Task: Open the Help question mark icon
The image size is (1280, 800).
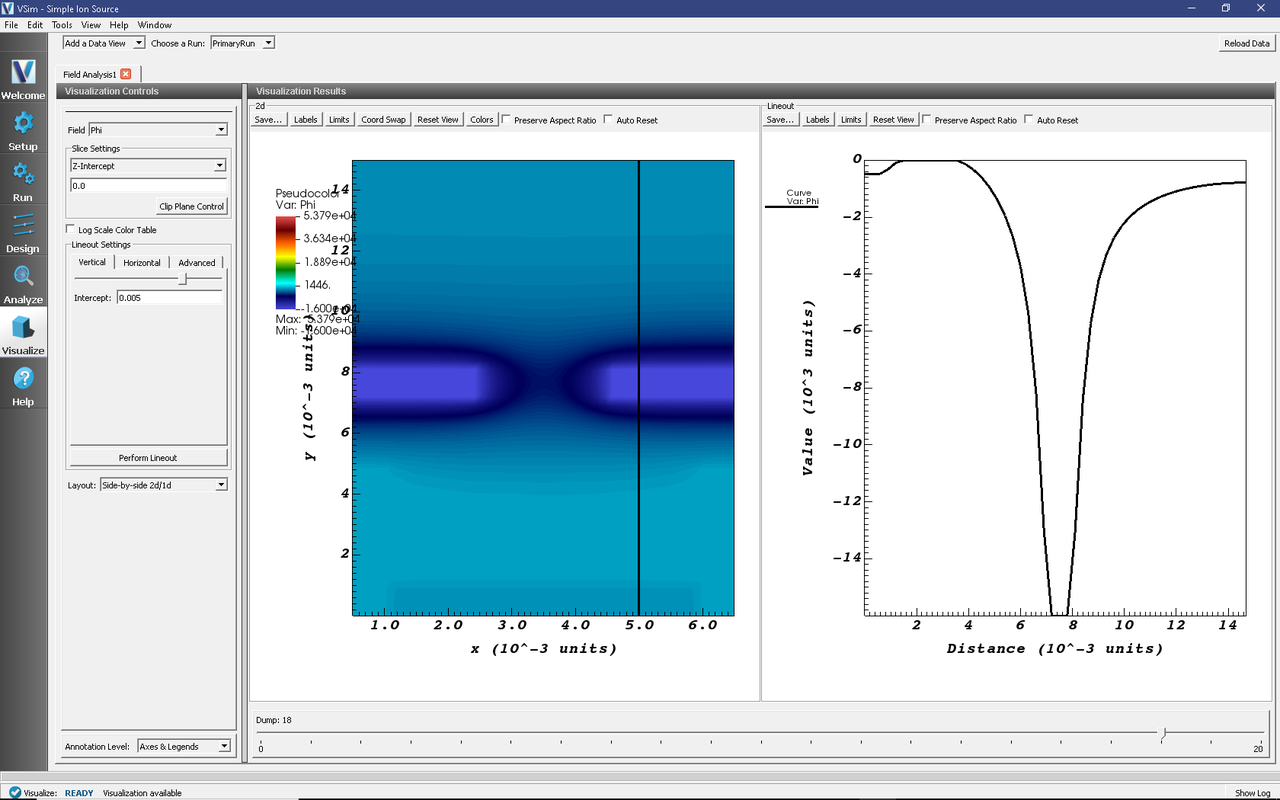Action: 23,379
